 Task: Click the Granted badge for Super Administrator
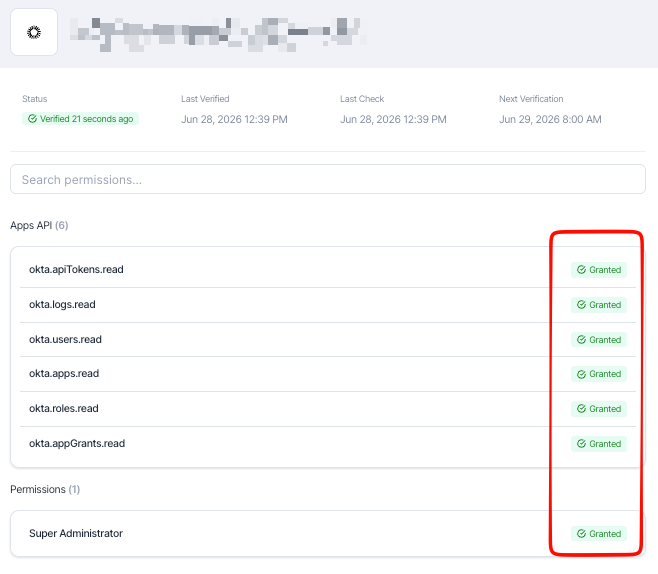599,533
